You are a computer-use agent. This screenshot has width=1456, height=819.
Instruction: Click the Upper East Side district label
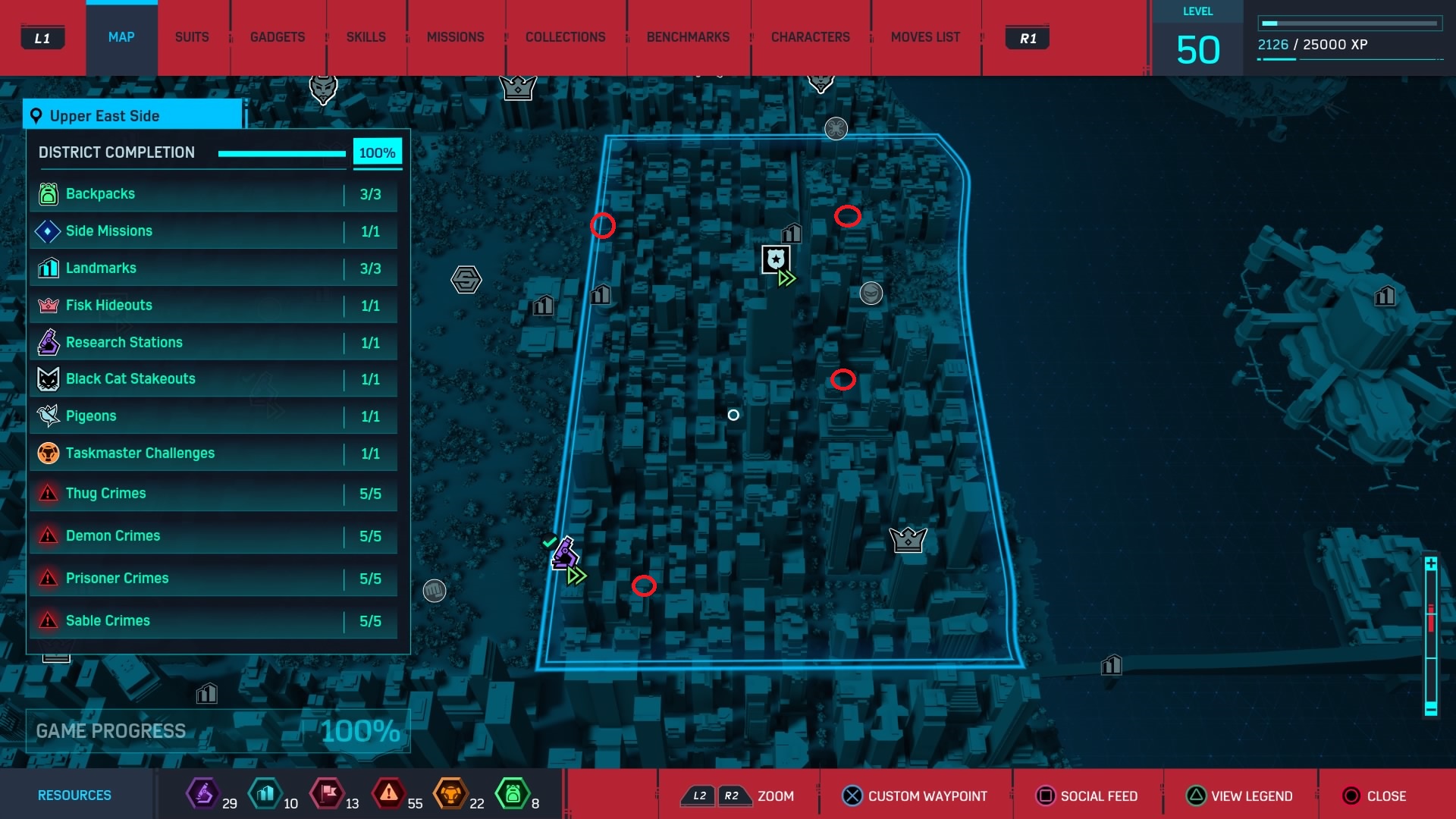133,115
